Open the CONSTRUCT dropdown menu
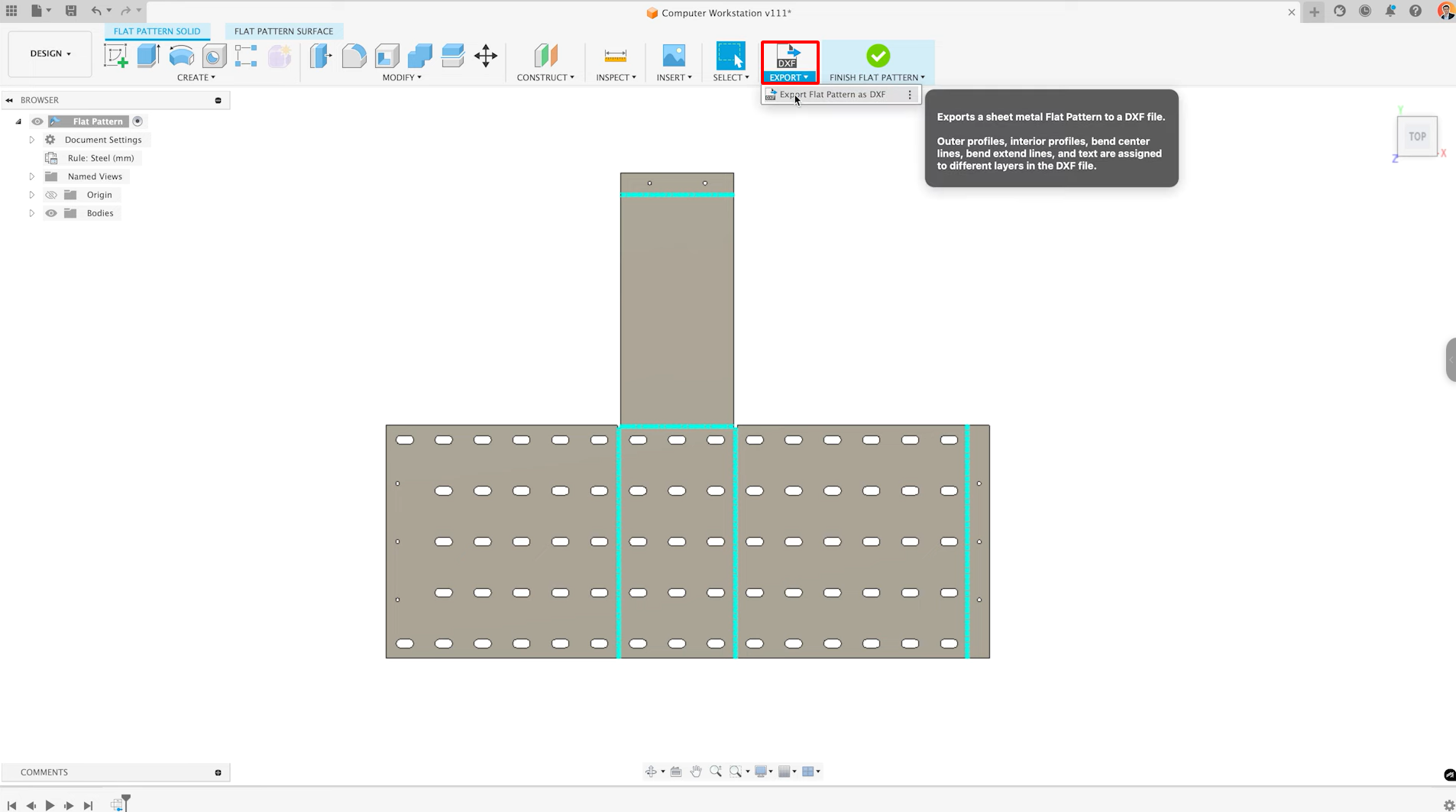The width and height of the screenshot is (1456, 812). coord(545,77)
